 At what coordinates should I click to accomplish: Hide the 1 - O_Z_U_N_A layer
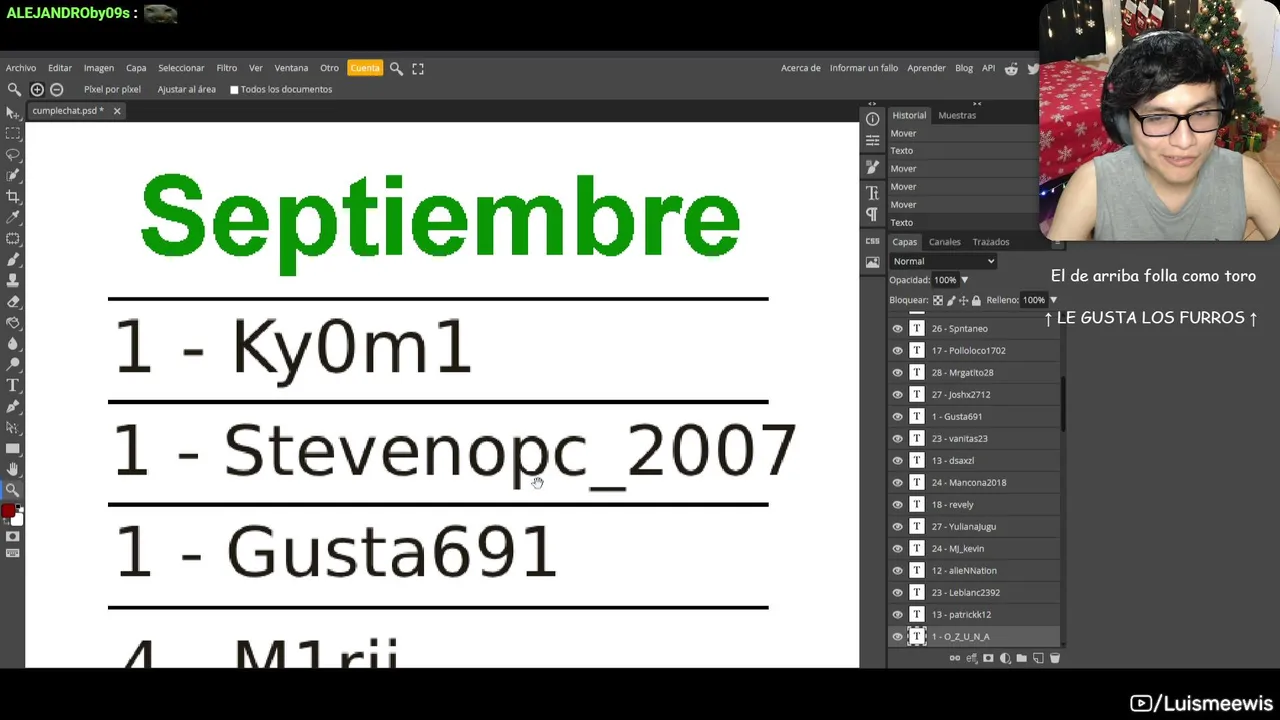[x=897, y=636]
